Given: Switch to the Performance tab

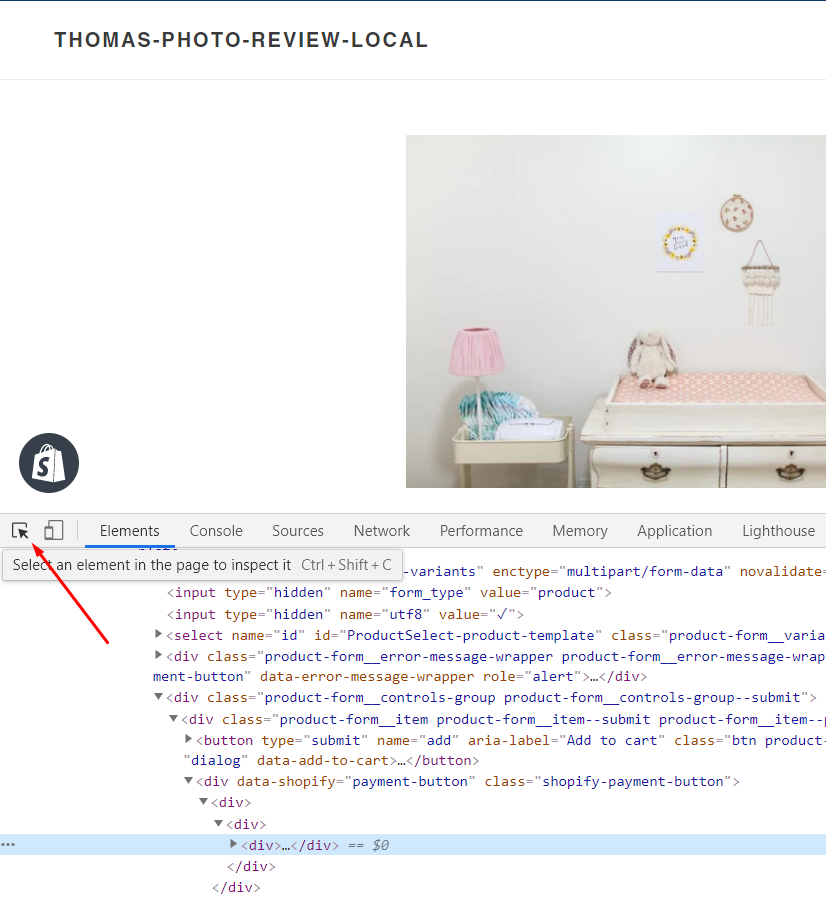Looking at the screenshot, I should coord(481,531).
